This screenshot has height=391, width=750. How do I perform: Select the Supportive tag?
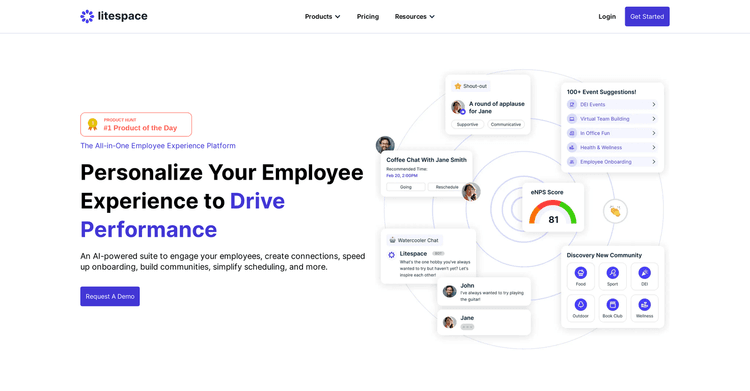pyautogui.click(x=467, y=124)
